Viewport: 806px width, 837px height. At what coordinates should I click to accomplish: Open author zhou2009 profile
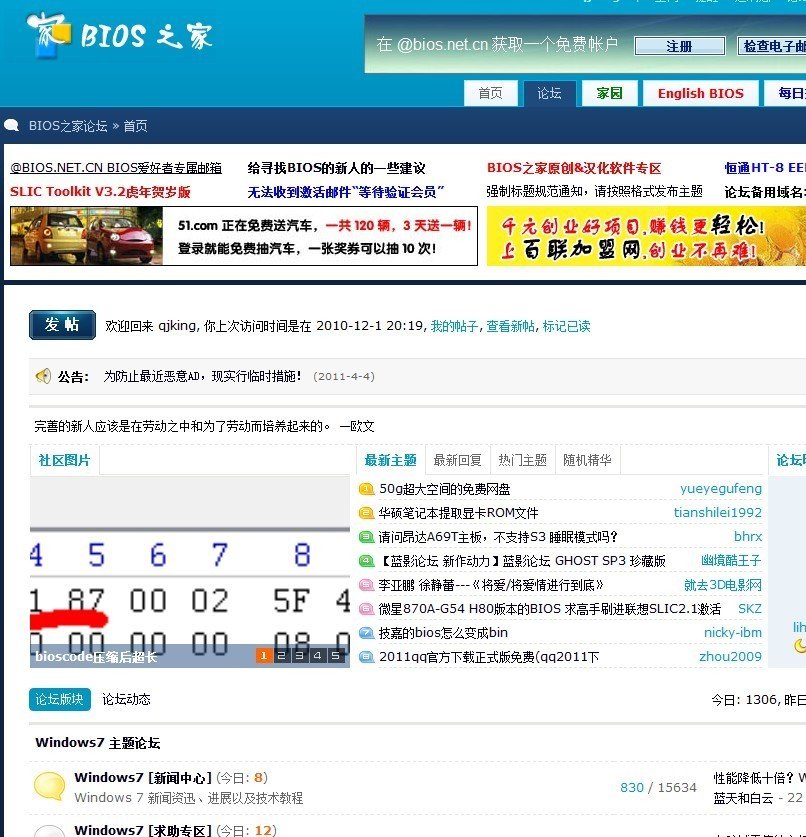(730, 657)
